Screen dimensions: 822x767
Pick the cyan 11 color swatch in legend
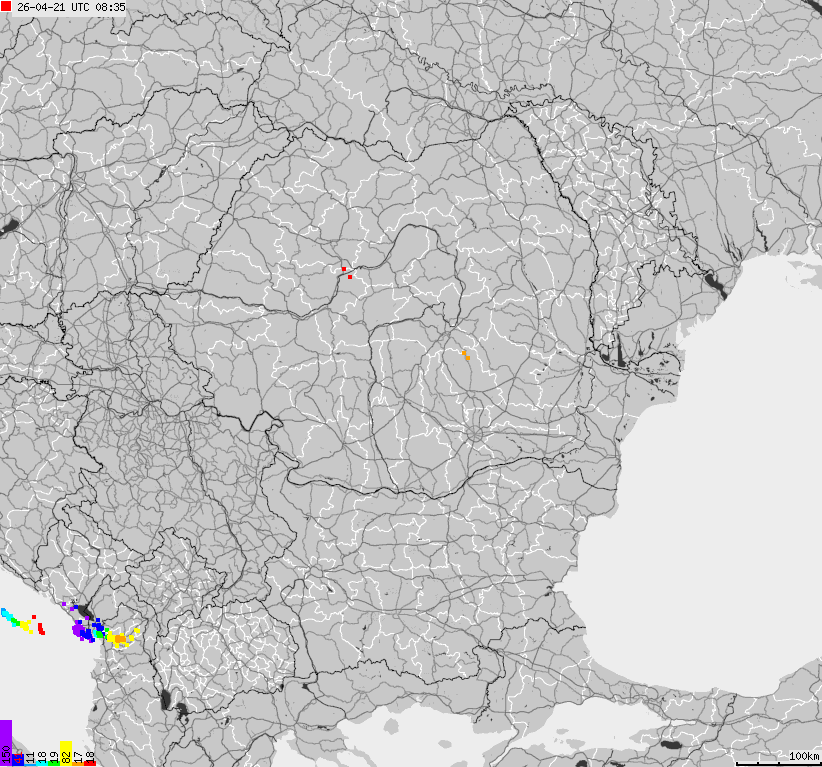click(x=30, y=762)
